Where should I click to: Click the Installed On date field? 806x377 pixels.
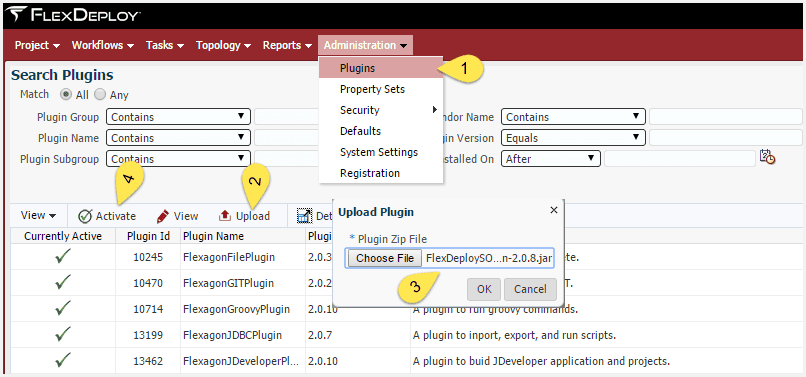click(680, 159)
